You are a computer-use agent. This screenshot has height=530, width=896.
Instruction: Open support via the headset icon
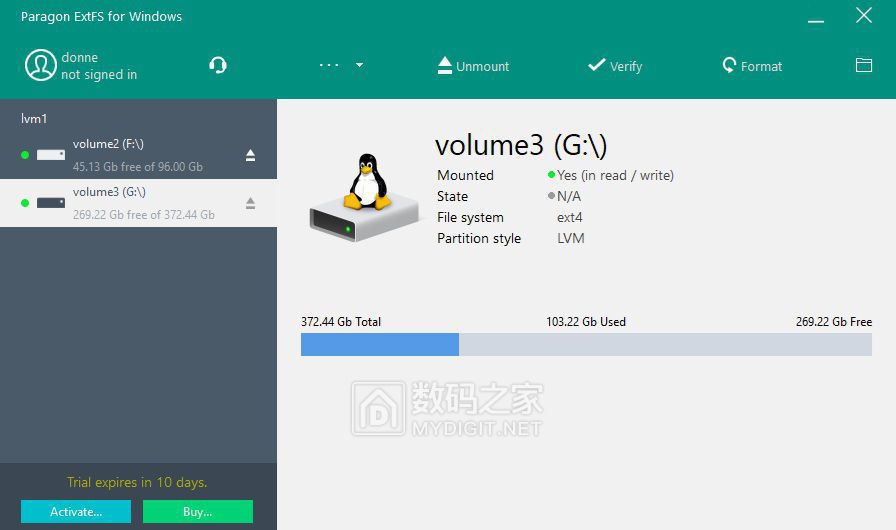(218, 65)
